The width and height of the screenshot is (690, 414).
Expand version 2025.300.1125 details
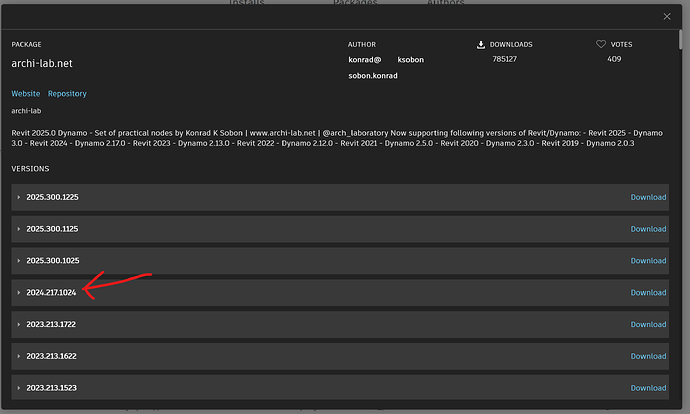point(18,229)
